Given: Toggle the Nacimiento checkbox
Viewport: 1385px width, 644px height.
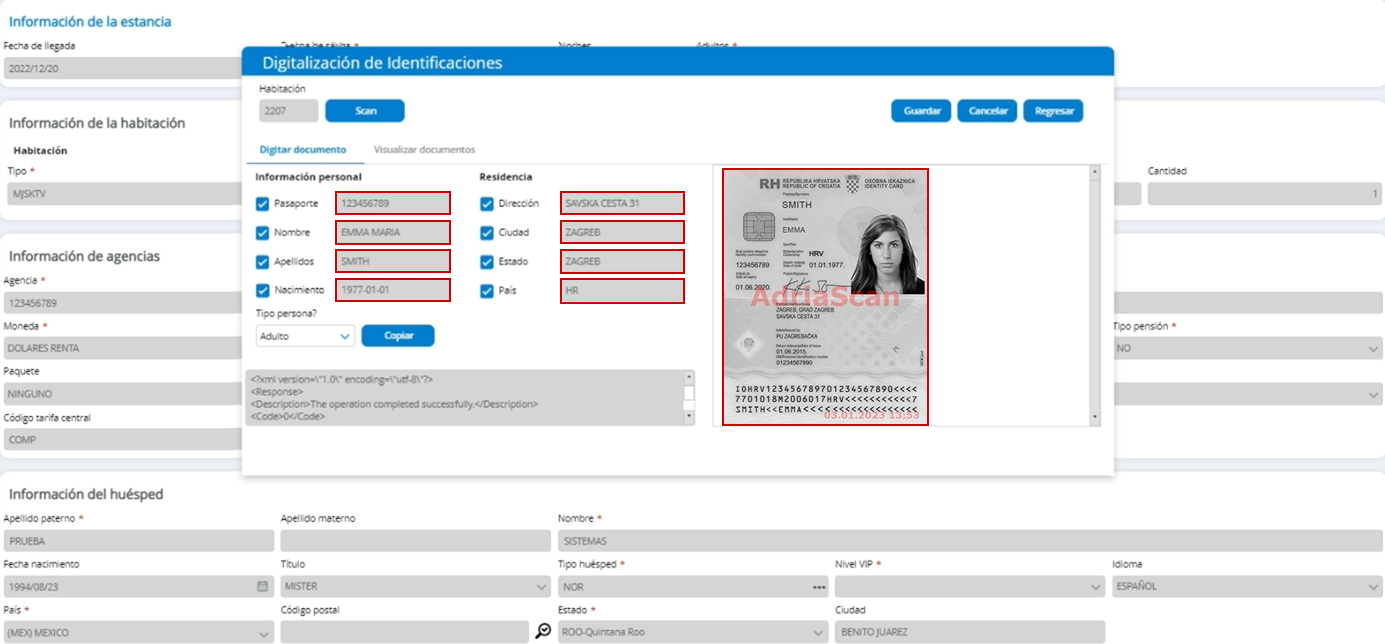Looking at the screenshot, I should pos(263,291).
